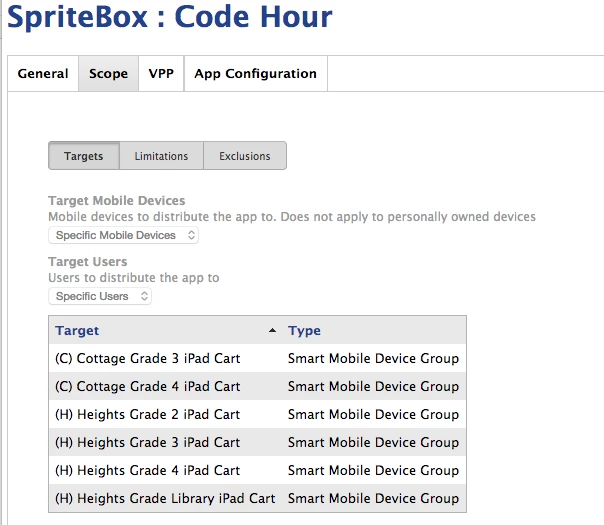Show the Limitations section
The image size is (604, 525).
click(161, 156)
